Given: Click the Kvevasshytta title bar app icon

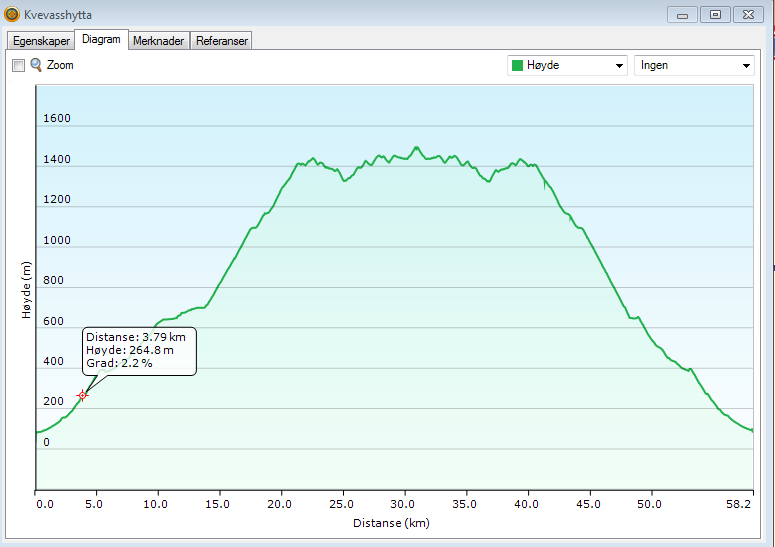Looking at the screenshot, I should pyautogui.click(x=11, y=15).
